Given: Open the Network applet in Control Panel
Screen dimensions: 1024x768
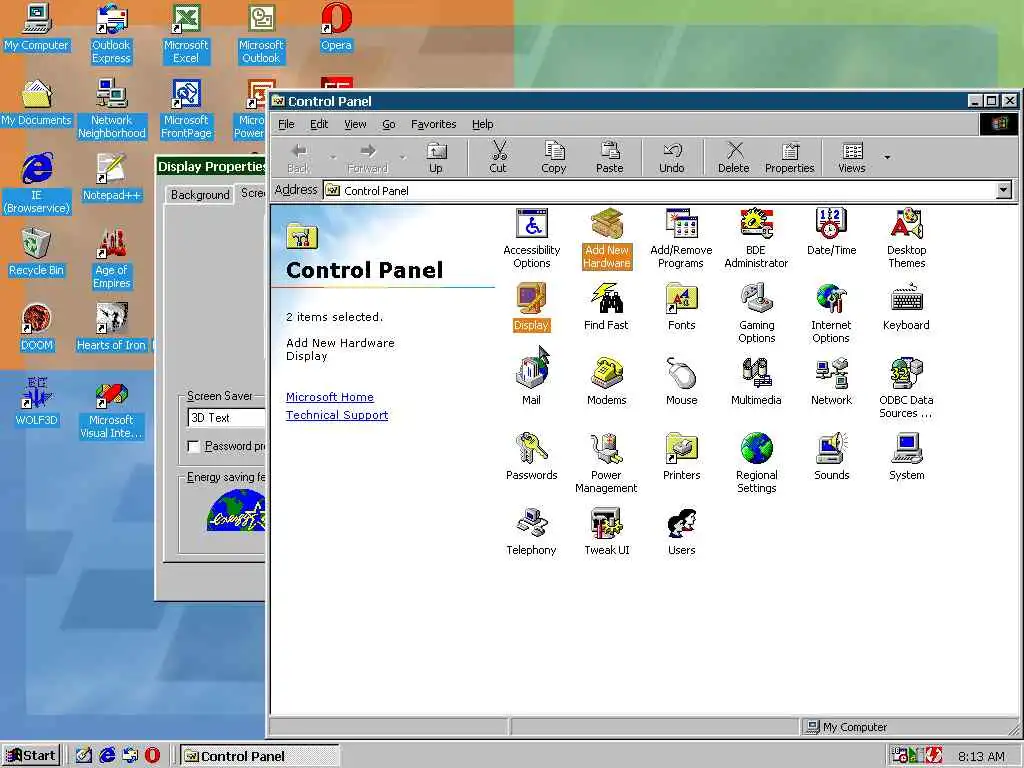Looking at the screenshot, I should [831, 382].
